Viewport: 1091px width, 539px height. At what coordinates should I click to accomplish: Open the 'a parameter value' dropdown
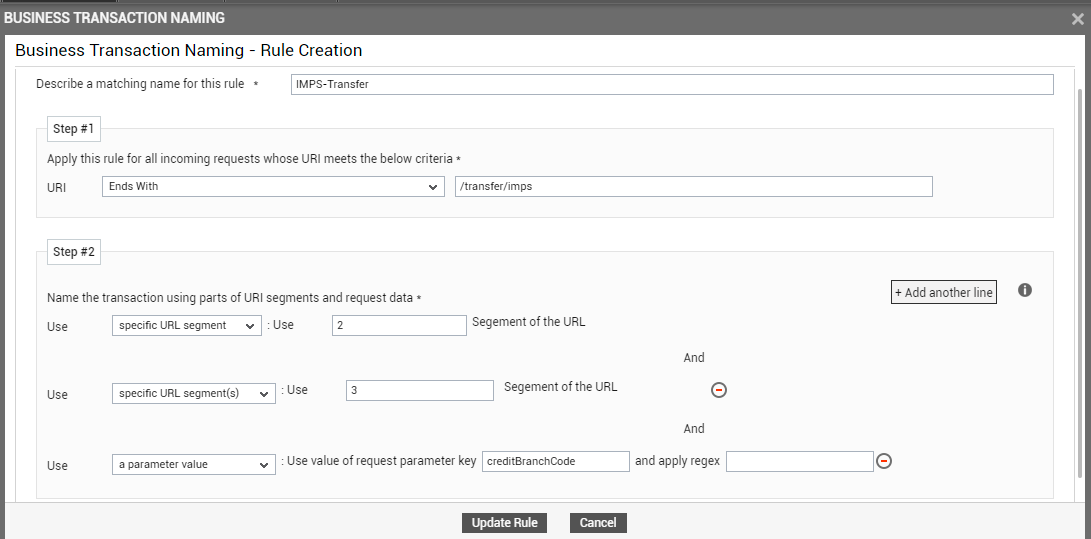tap(193, 465)
